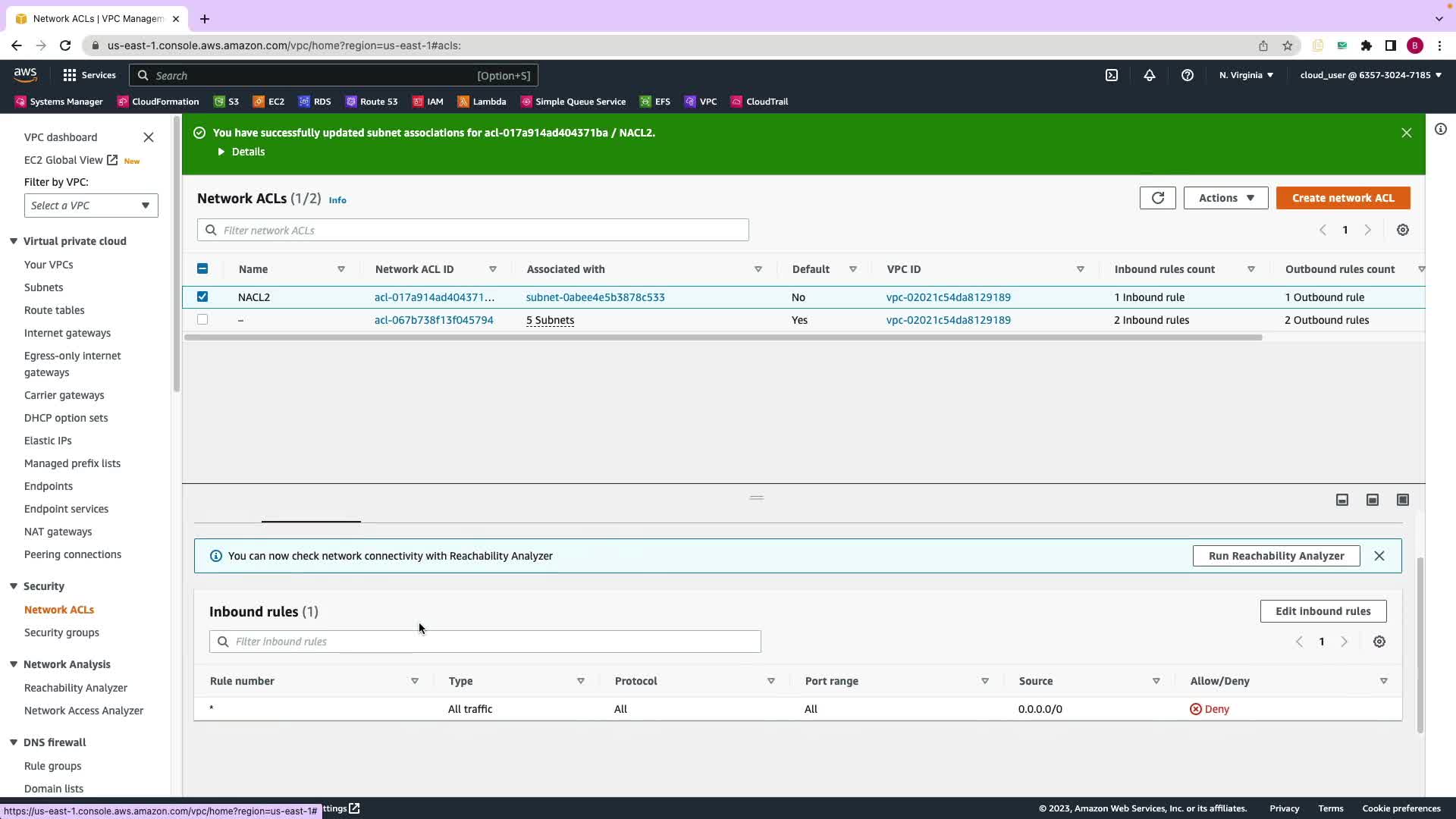Expand the Details disclosure in success banner
The image size is (1456, 819).
point(241,152)
